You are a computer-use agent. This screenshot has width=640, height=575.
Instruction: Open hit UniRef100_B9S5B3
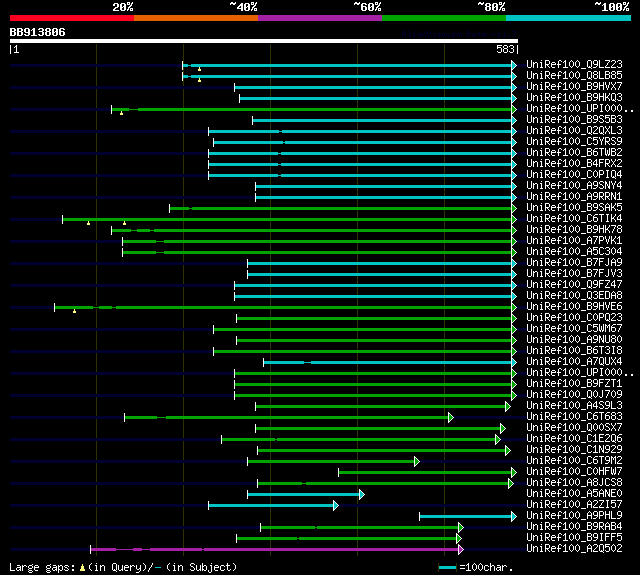pyautogui.click(x=574, y=119)
